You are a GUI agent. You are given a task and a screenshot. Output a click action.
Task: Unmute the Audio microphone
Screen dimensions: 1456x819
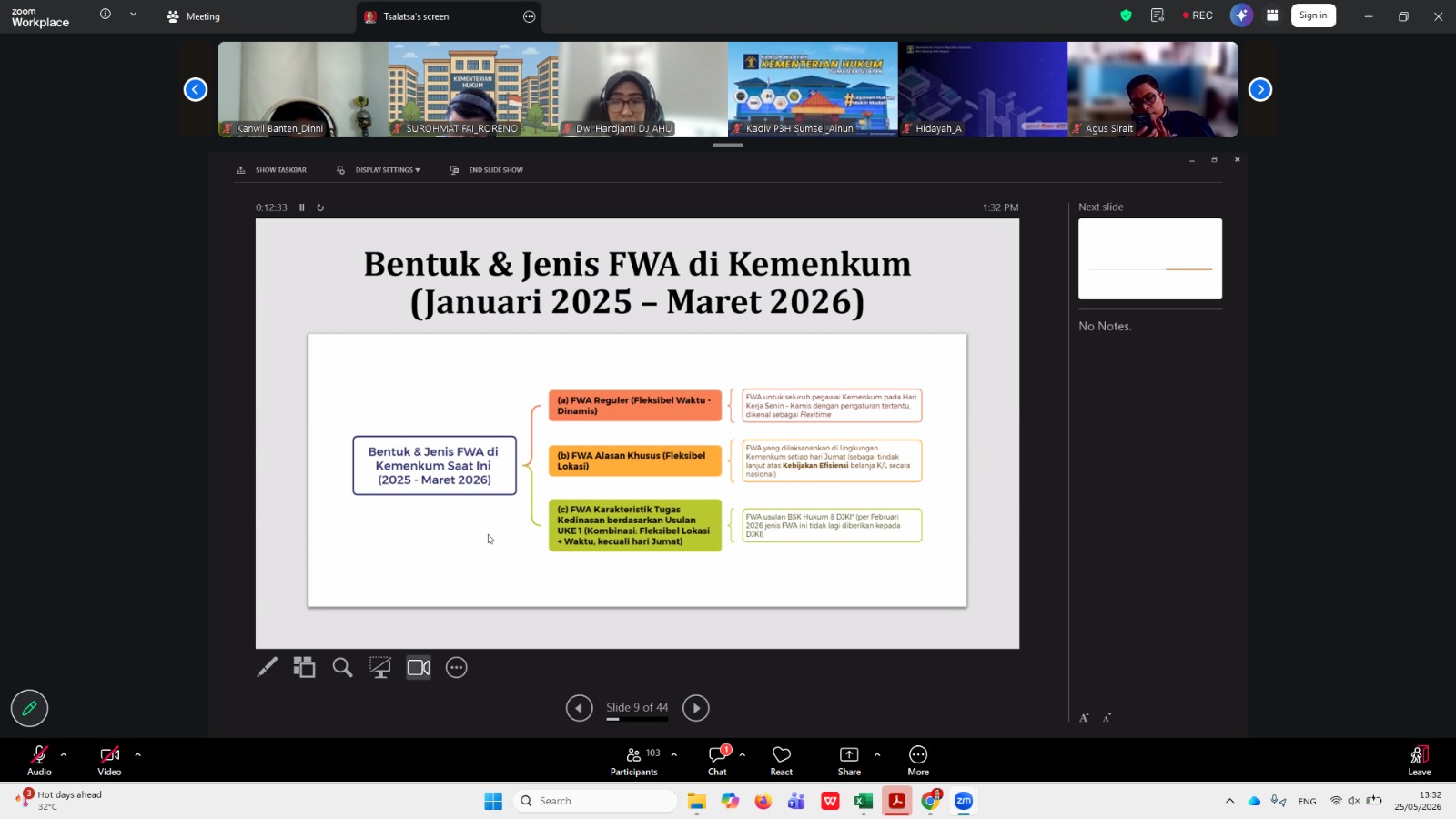[39, 760]
